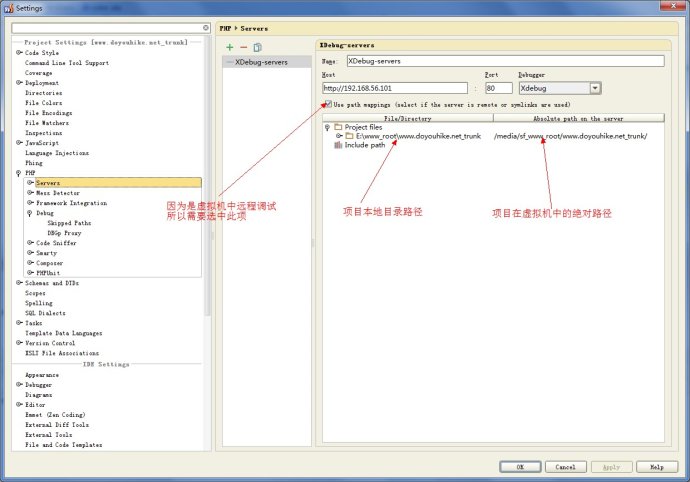The image size is (690, 482).
Task: Open Appearance IDE settings
Action: (42, 375)
